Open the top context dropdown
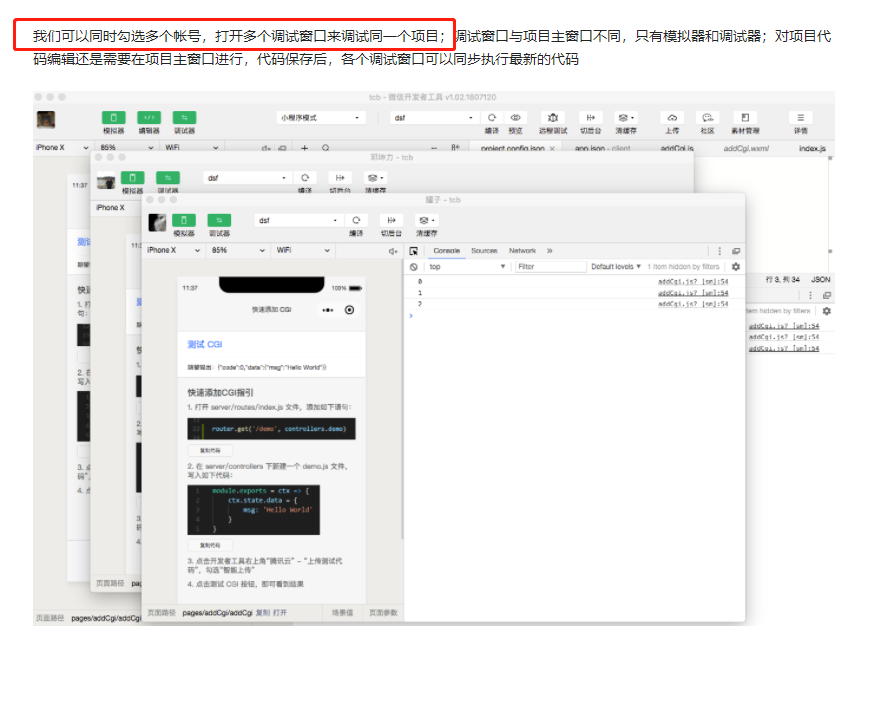880x711 pixels. tap(467, 267)
